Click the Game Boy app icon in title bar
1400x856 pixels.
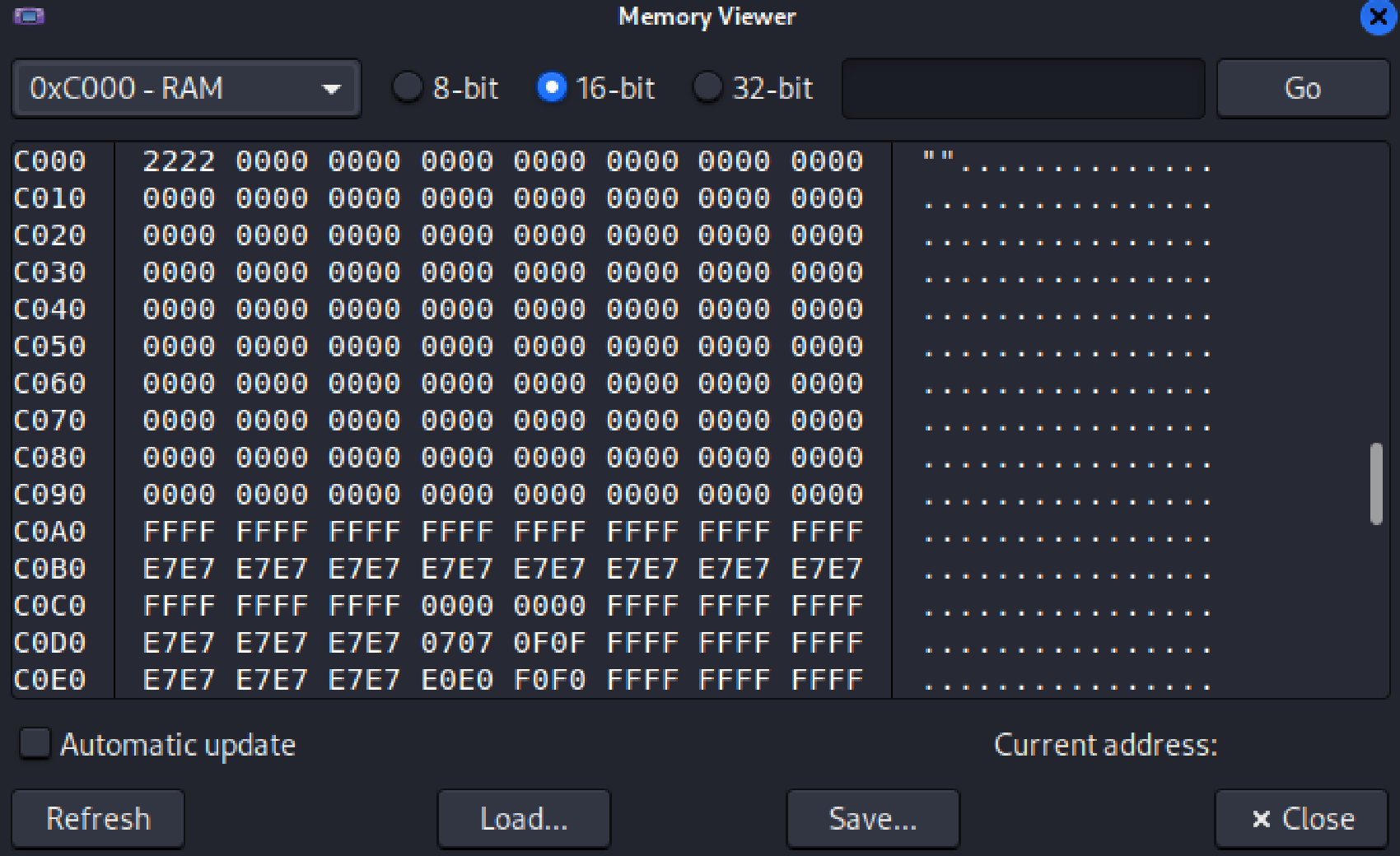click(x=29, y=16)
